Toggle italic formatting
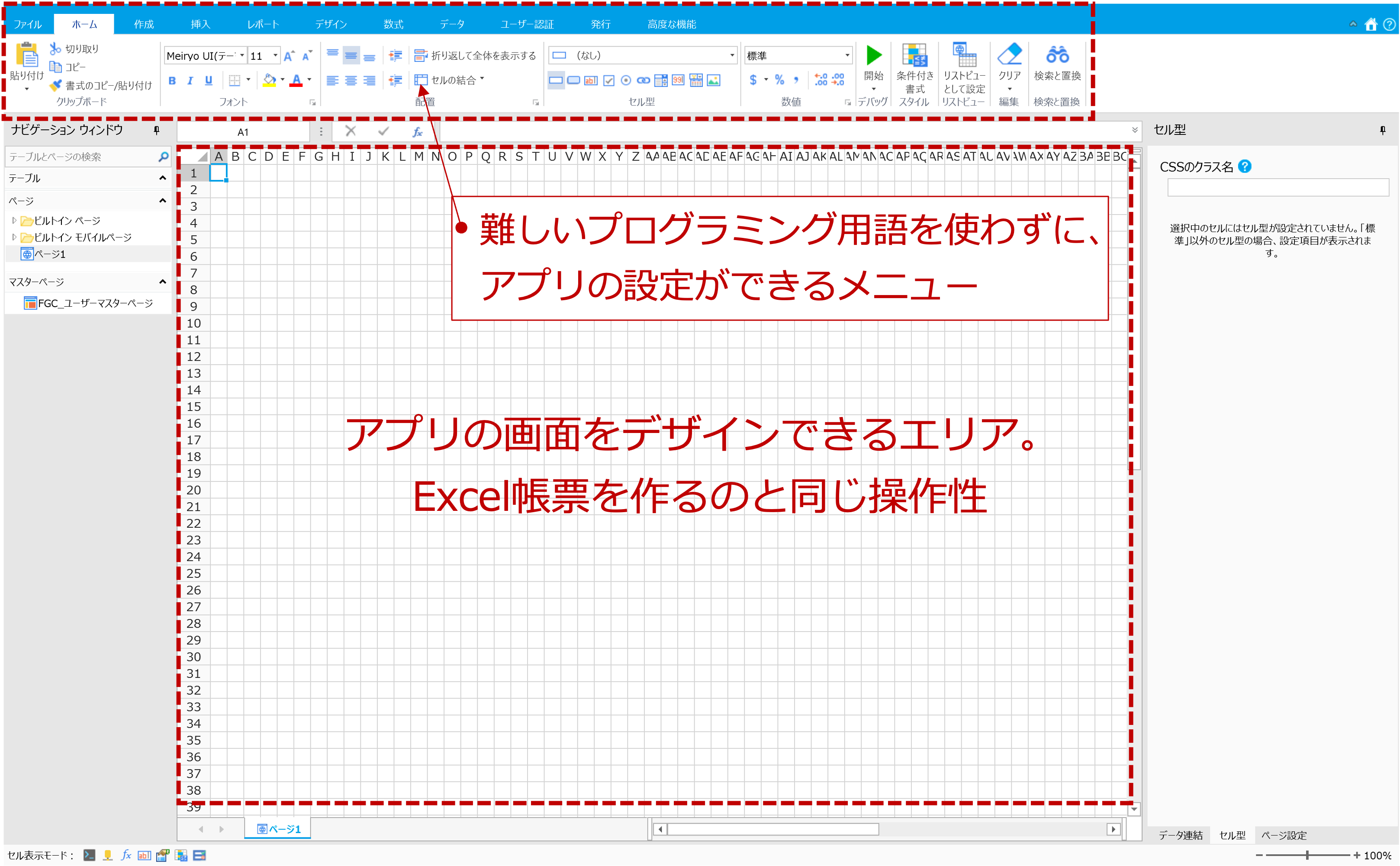The image size is (1400, 866). point(191,82)
